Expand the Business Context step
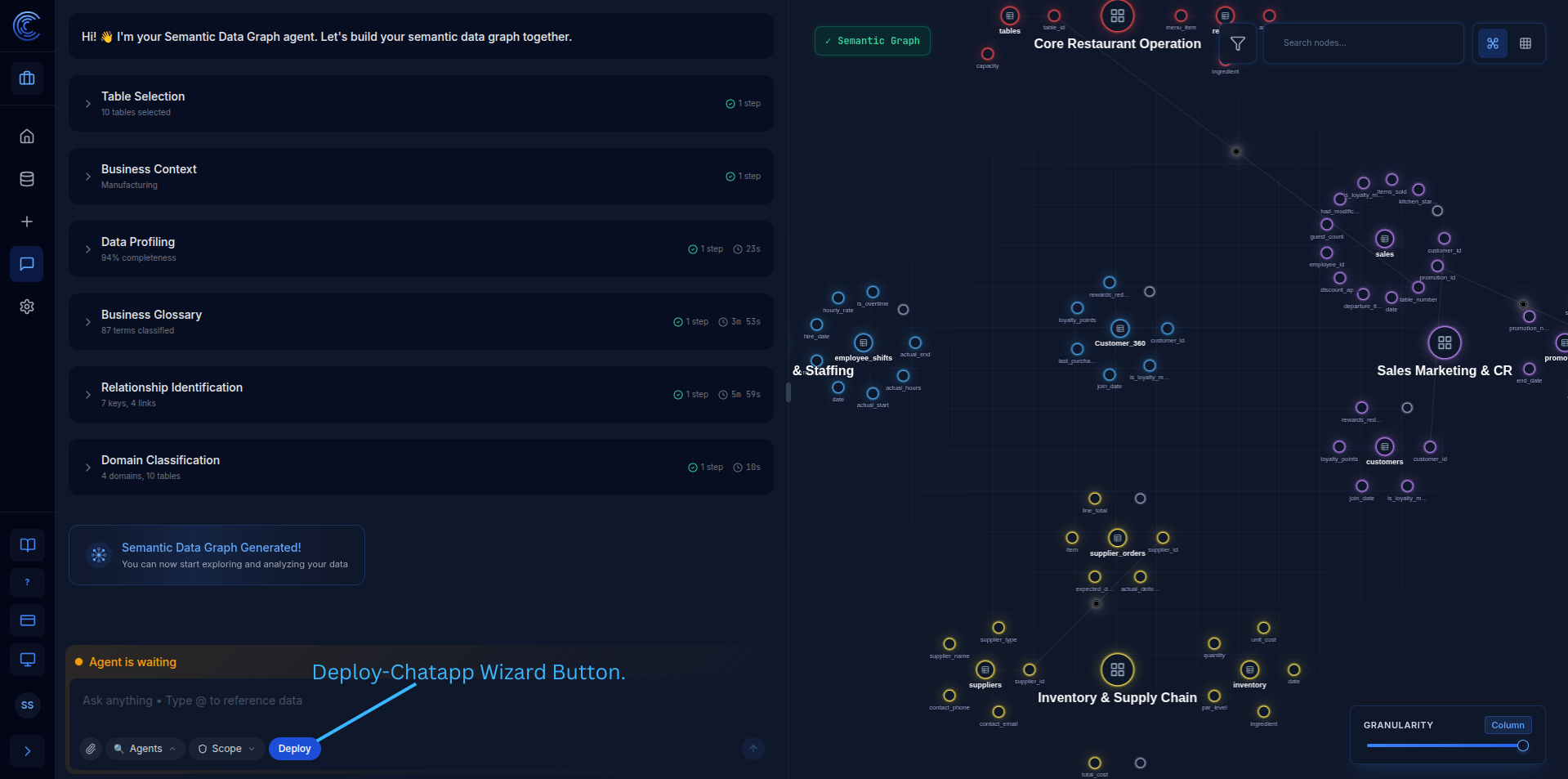 pos(421,177)
